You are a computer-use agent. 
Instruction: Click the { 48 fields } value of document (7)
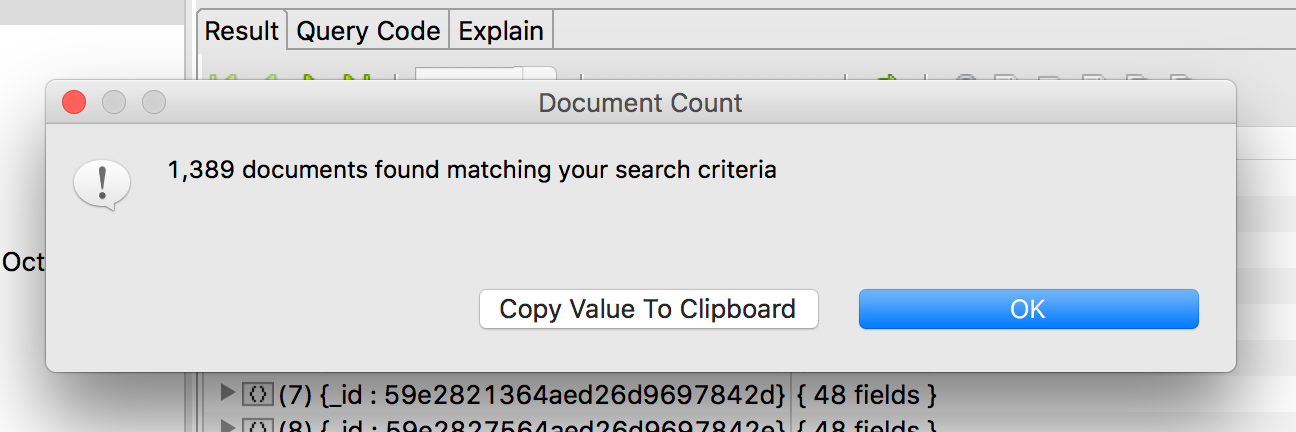pyautogui.click(x=866, y=395)
